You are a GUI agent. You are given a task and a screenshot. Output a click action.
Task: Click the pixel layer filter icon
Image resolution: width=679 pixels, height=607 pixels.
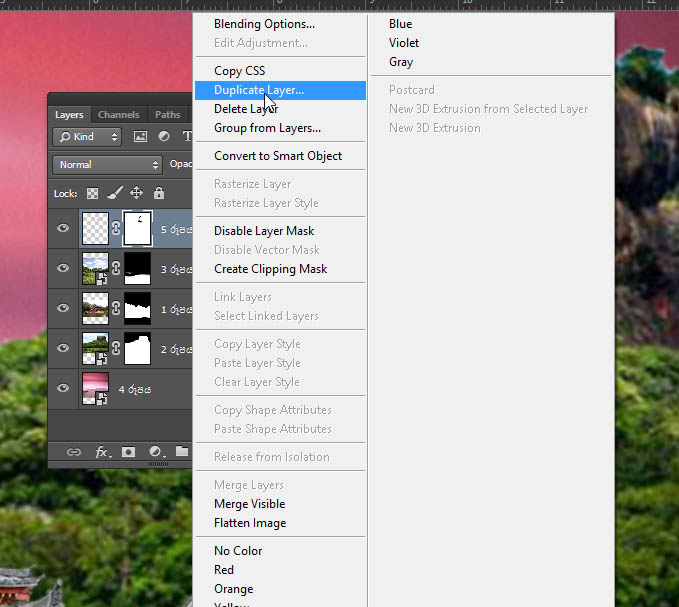point(140,137)
